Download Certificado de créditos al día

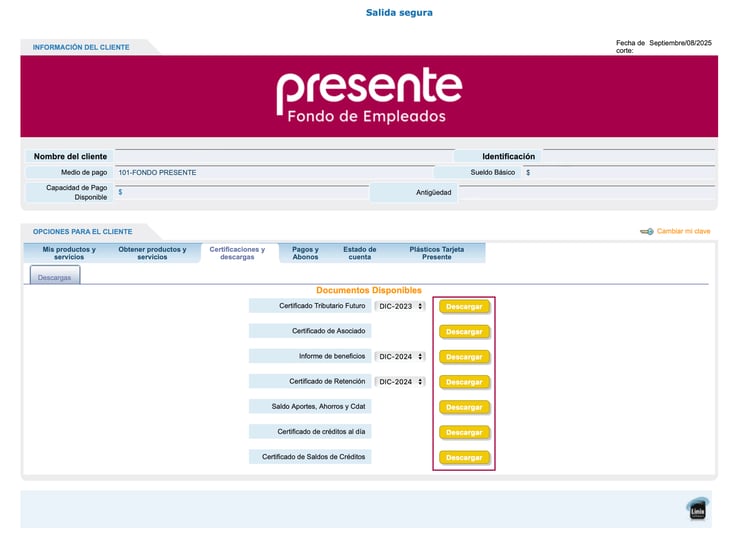(x=464, y=432)
